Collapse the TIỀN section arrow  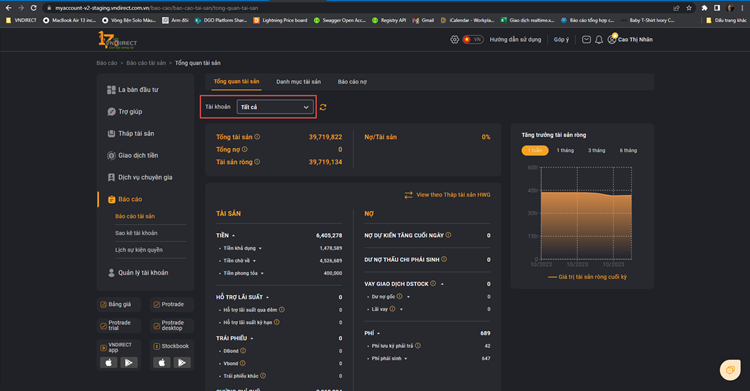click(233, 235)
